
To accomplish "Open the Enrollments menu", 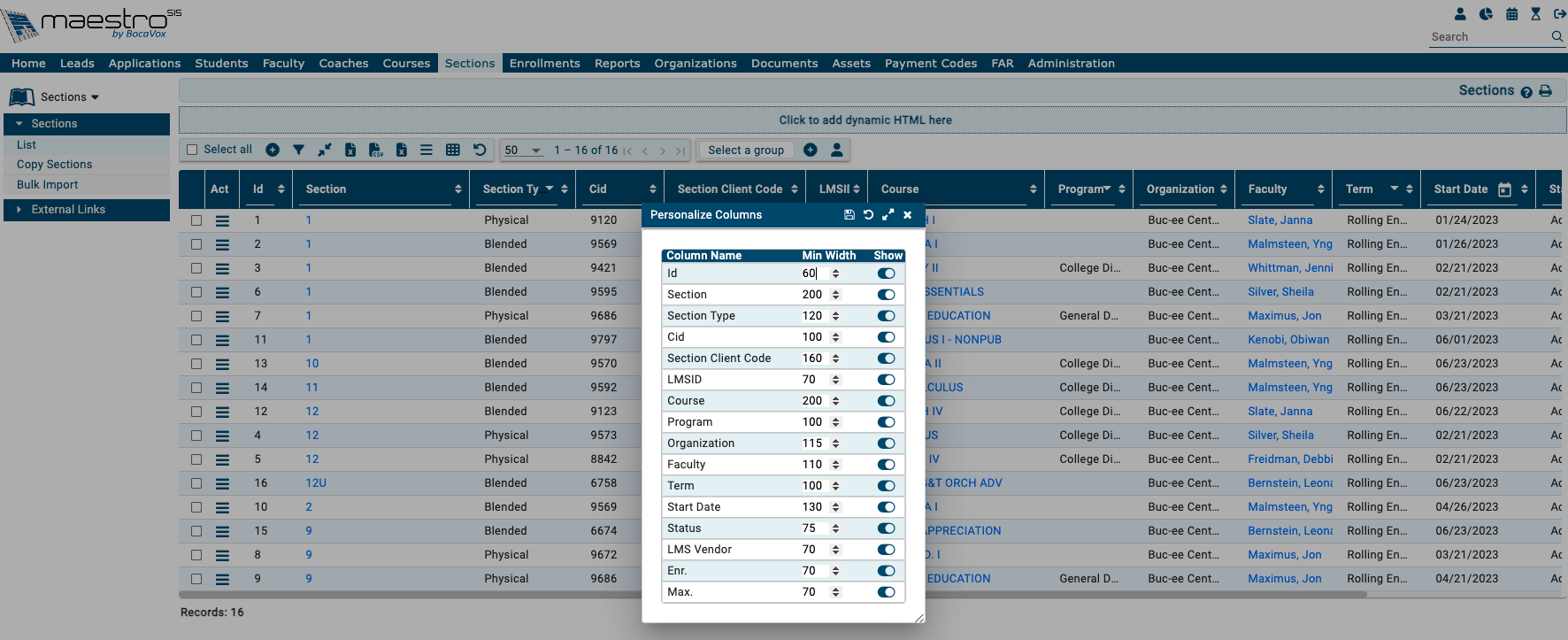I will [x=544, y=64].
